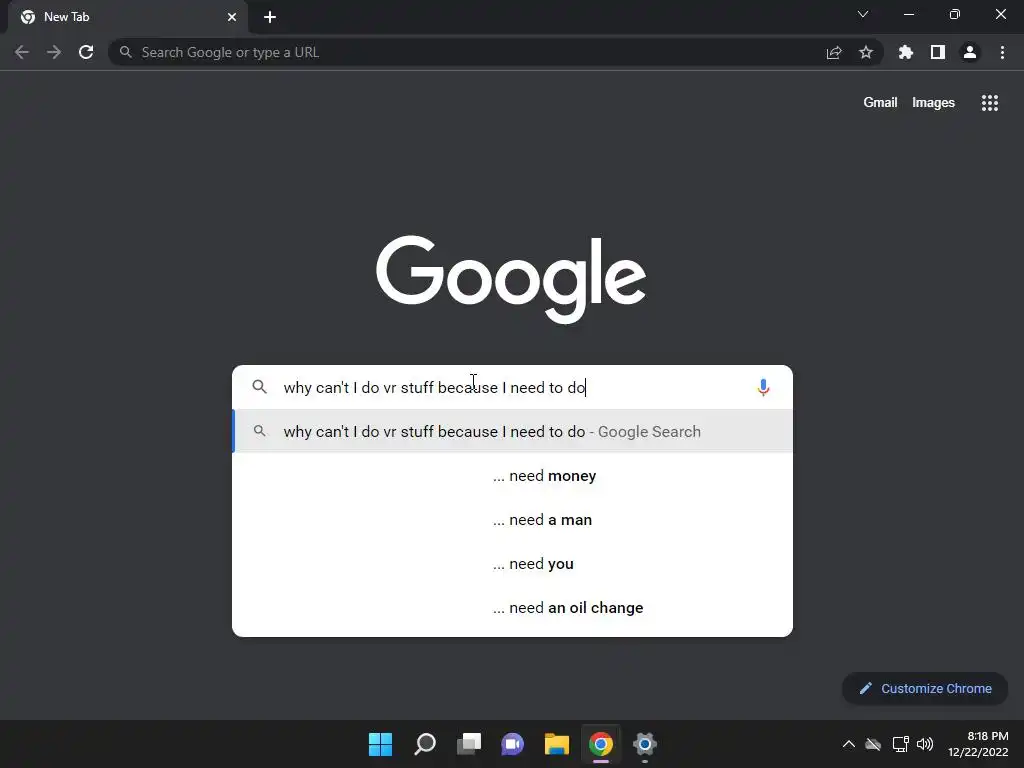1024x768 pixels.
Task: Click the Chrome taskbar icon
Action: point(601,744)
